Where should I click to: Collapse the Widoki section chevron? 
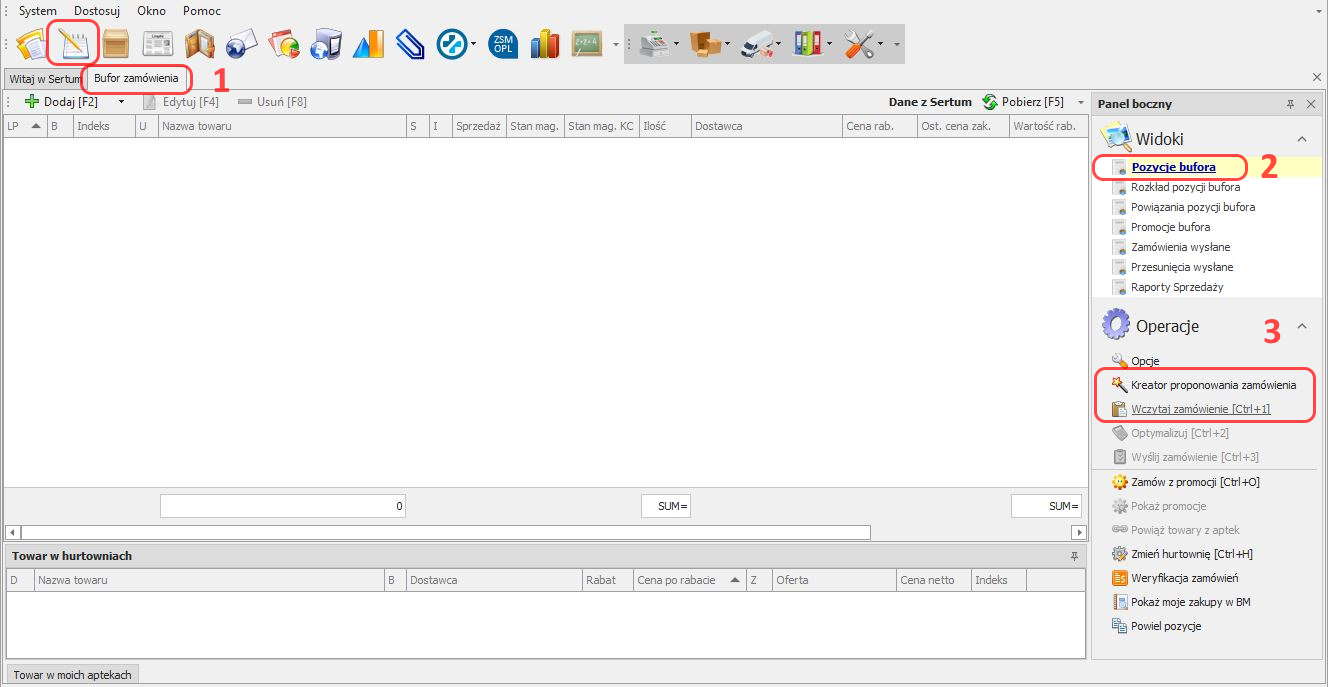[x=1302, y=139]
